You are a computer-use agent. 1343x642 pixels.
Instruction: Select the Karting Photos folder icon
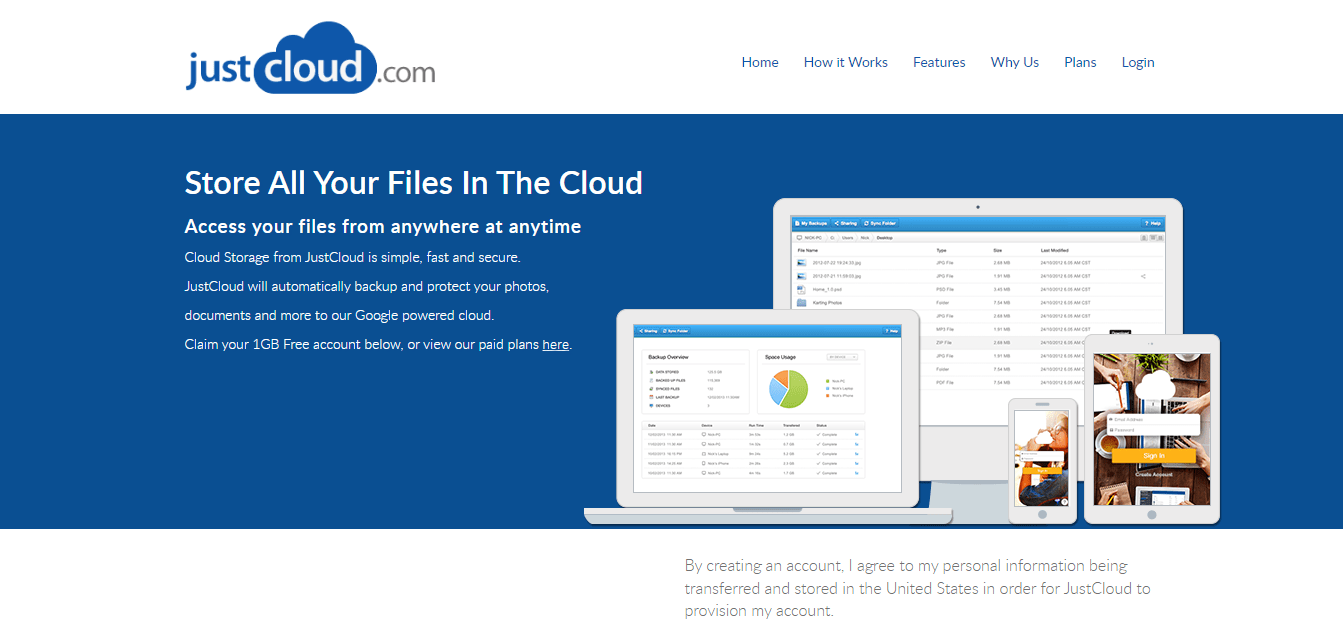tap(802, 302)
